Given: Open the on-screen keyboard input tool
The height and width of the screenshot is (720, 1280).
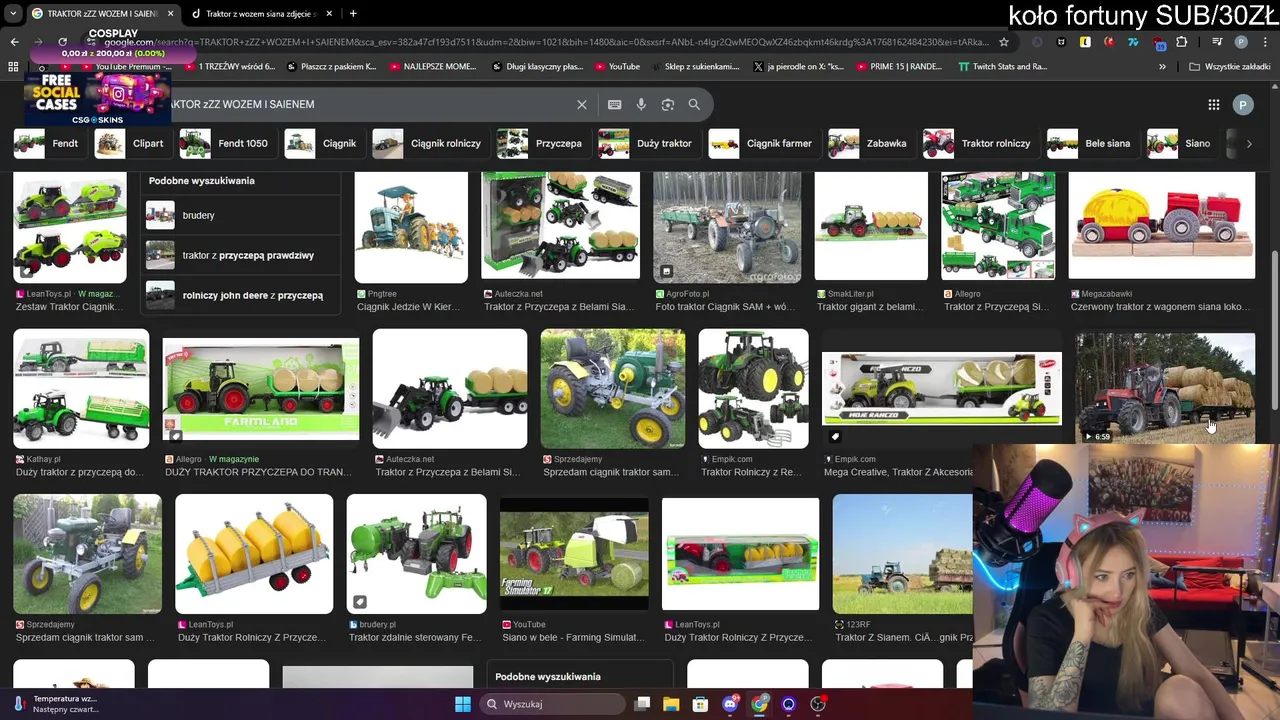Looking at the screenshot, I should pyautogui.click(x=614, y=104).
